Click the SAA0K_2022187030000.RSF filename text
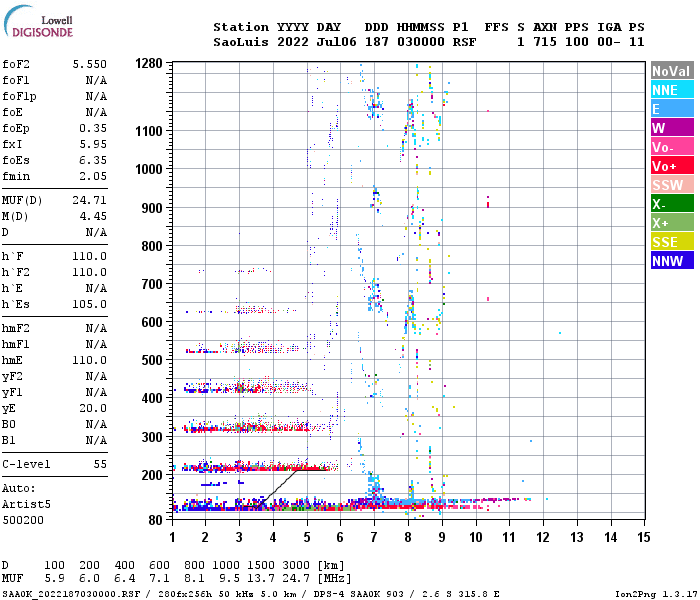 coord(71,594)
